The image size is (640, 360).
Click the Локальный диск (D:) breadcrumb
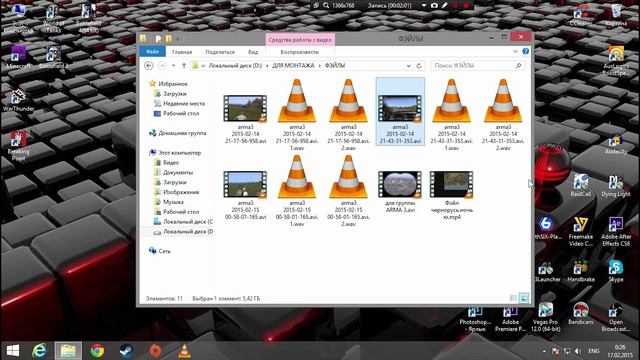pyautogui.click(x=235, y=66)
